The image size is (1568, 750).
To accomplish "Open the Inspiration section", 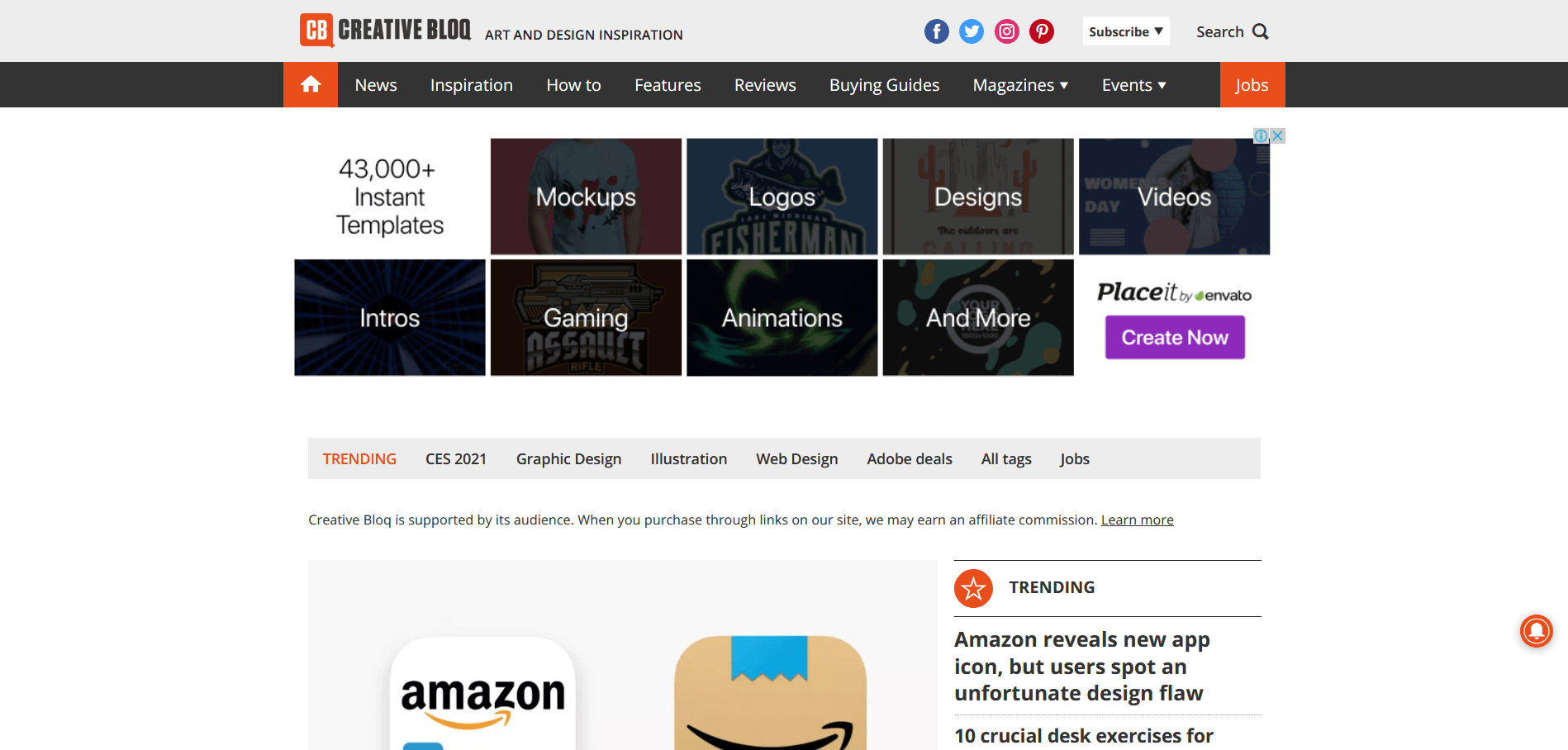I will click(472, 85).
